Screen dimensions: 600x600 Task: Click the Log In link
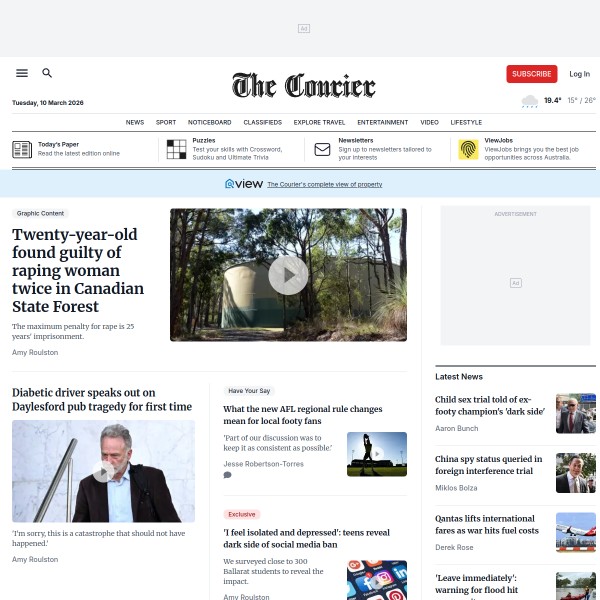click(579, 74)
